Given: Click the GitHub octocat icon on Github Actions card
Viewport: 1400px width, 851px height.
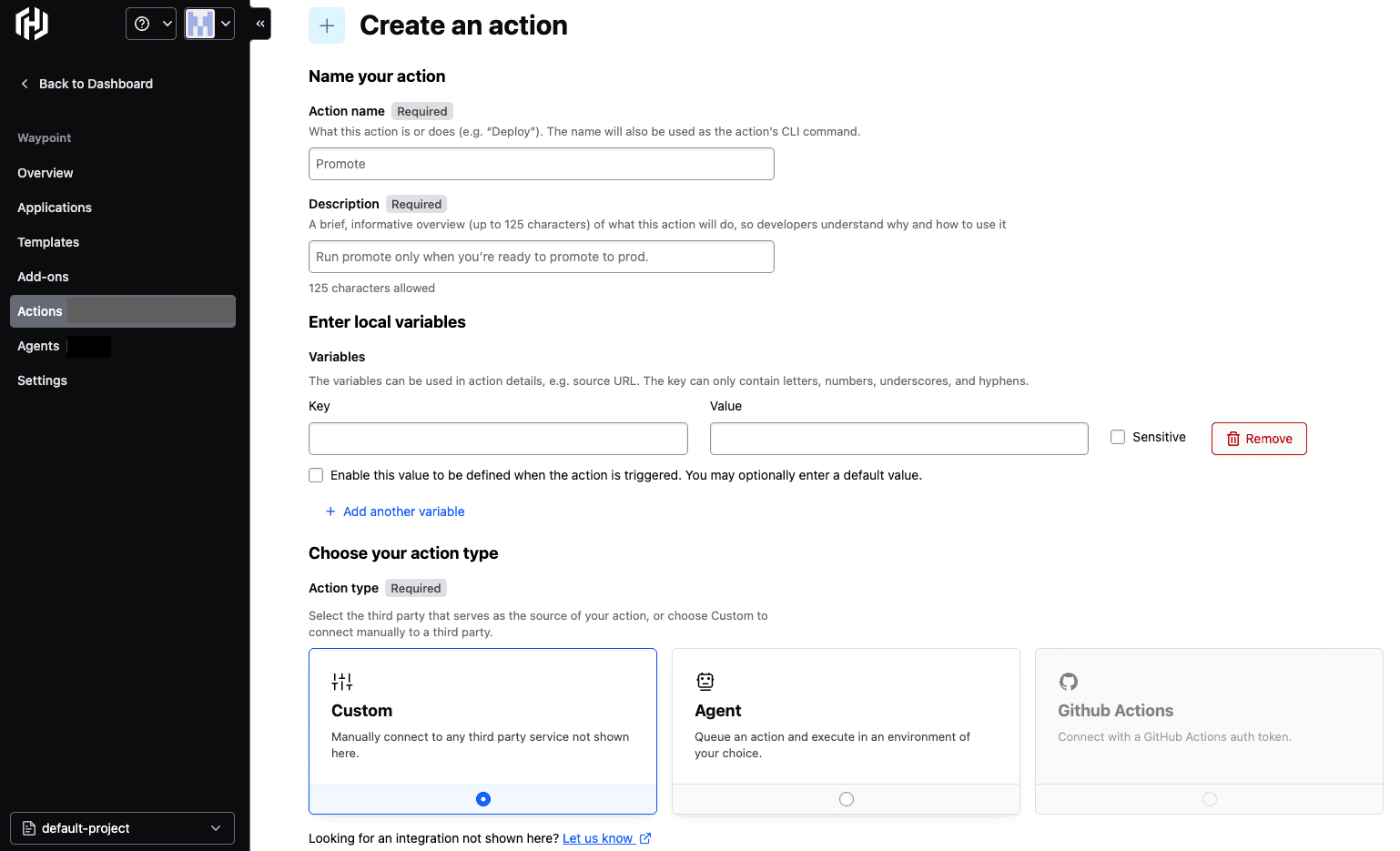Looking at the screenshot, I should pos(1068,681).
